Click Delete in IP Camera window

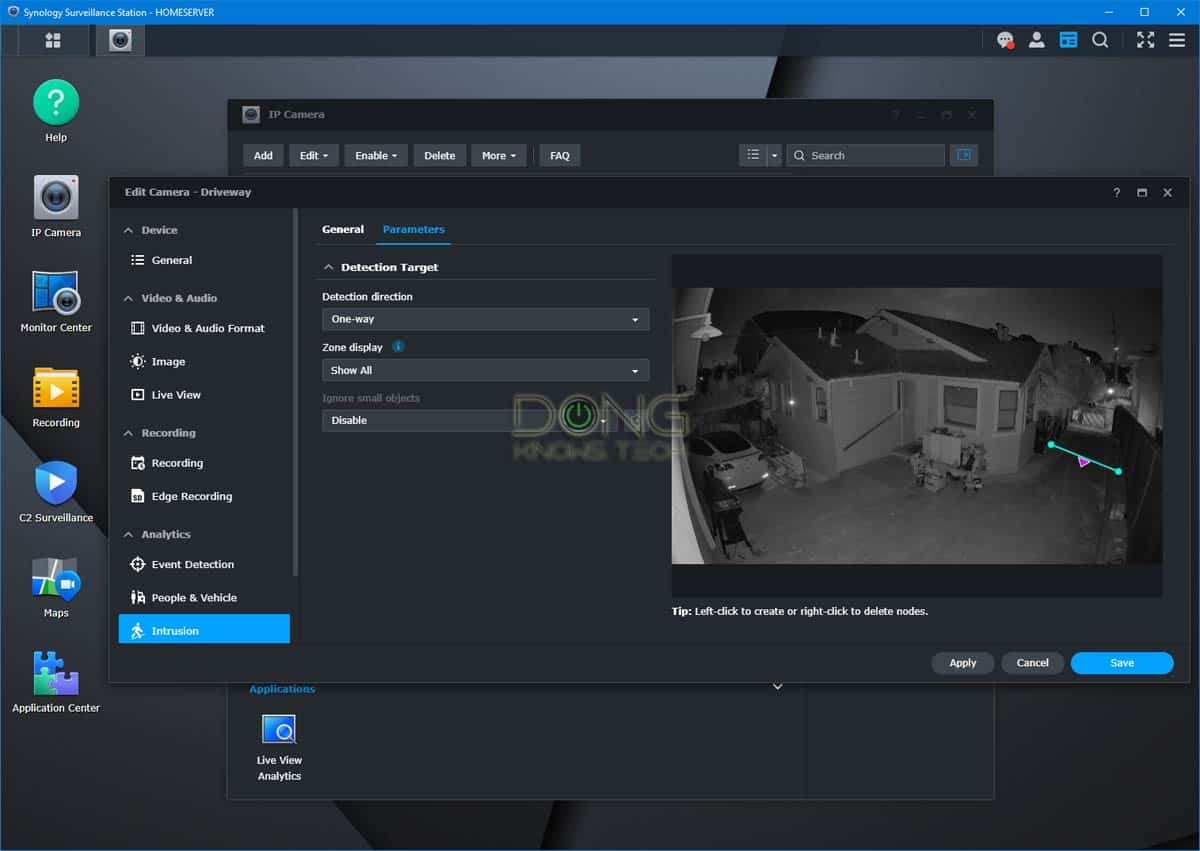(439, 155)
